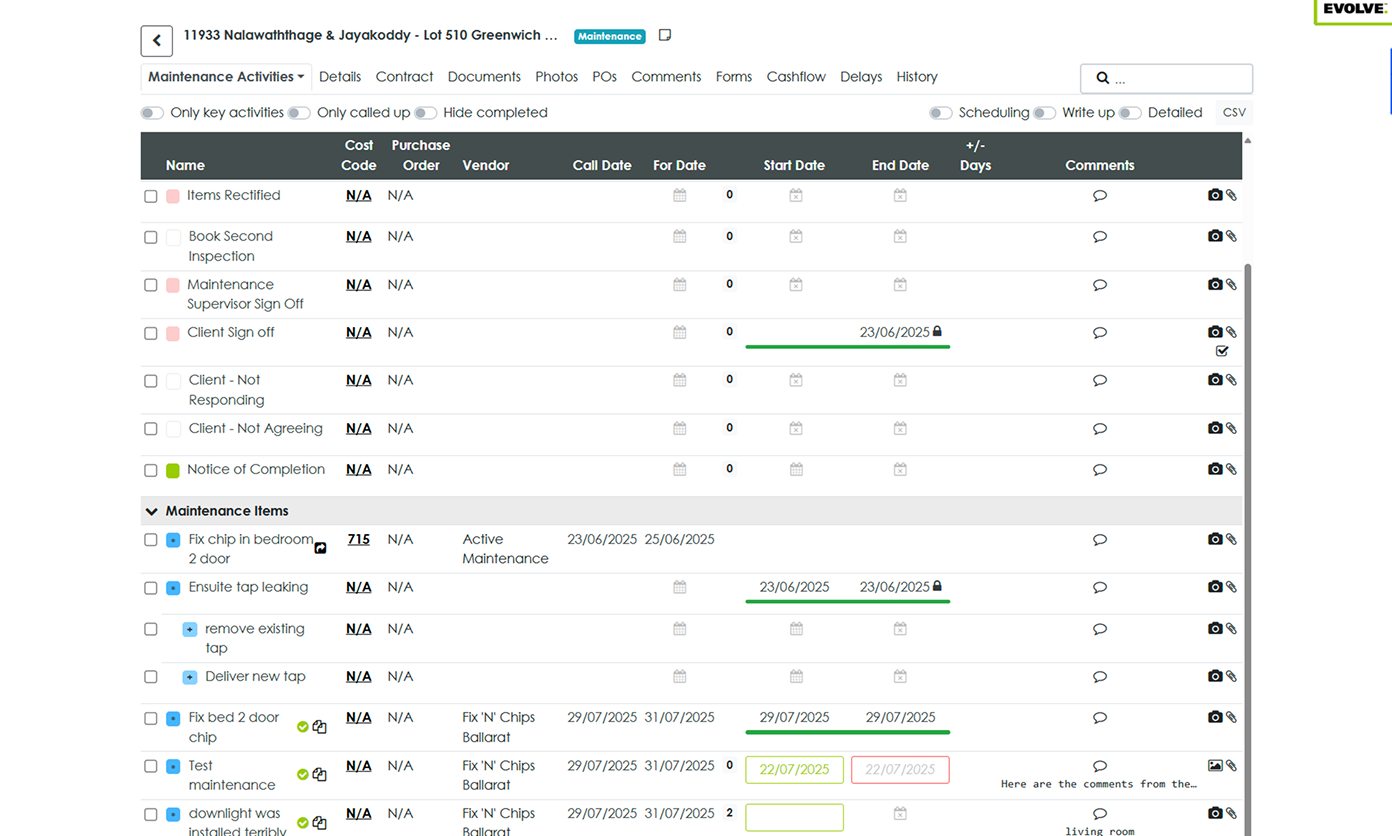This screenshot has height=836, width=1392.
Task: Click green status swatch for Notice of Completion
Action: coord(173,470)
